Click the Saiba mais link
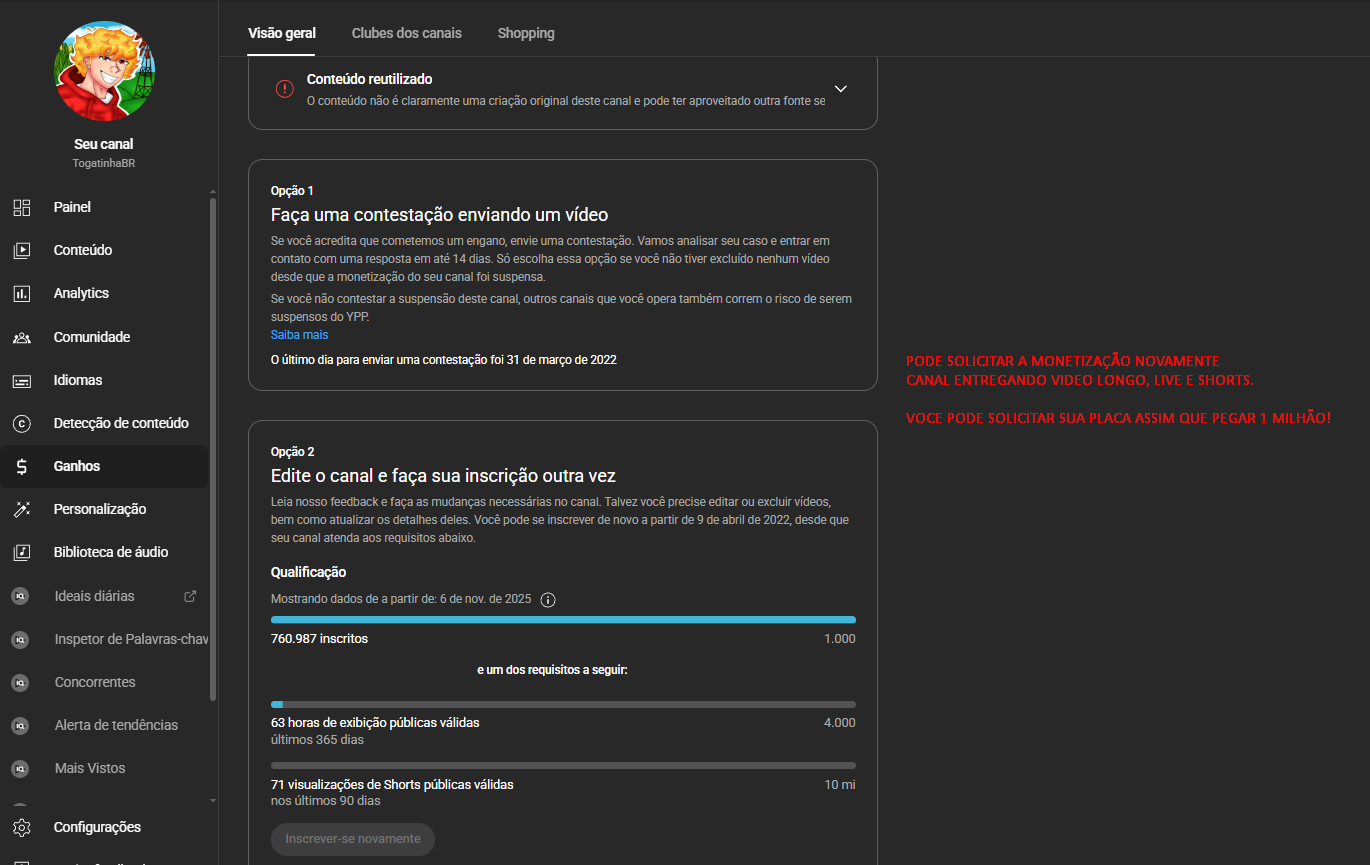The image size is (1370, 865). pyautogui.click(x=299, y=335)
